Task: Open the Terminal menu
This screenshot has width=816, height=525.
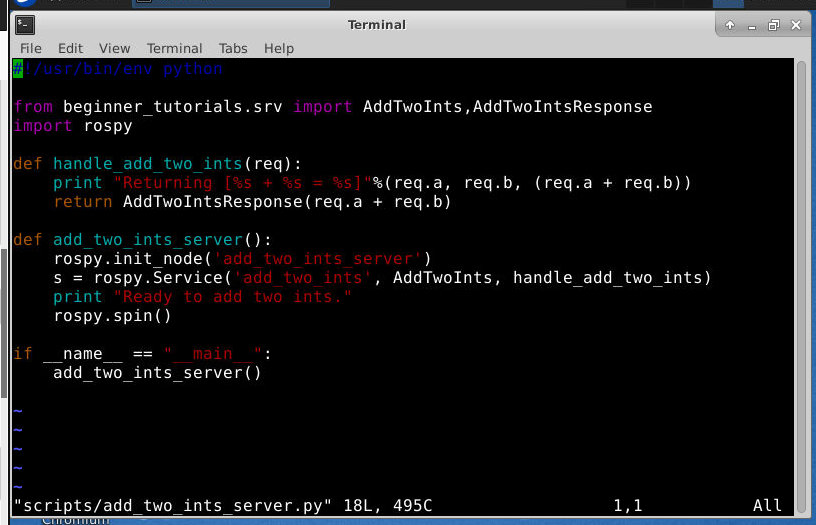Action: 174,48
